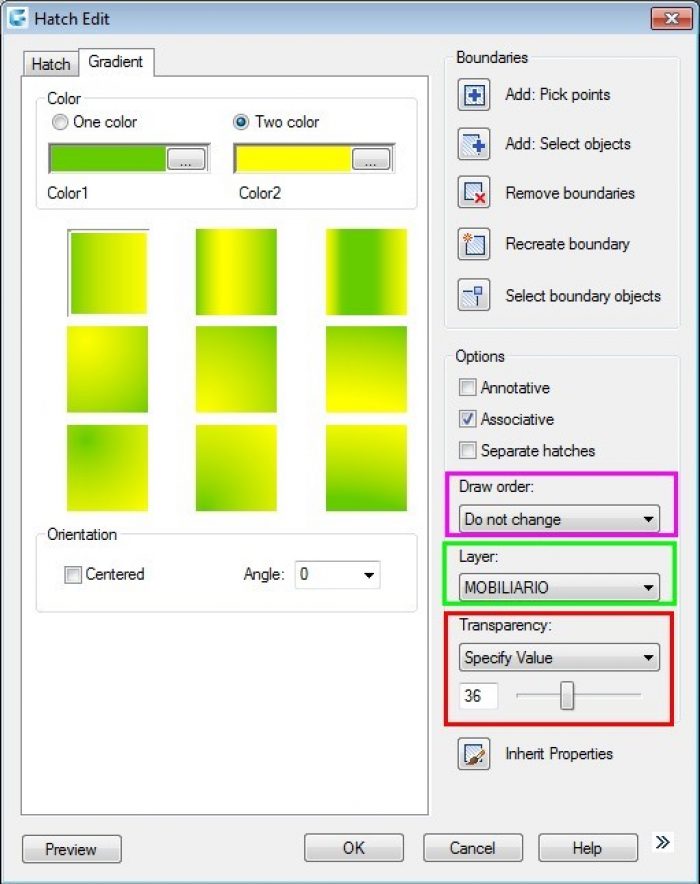
Task: Open Color1 picker ellipsis button
Action: pyautogui.click(x=185, y=159)
